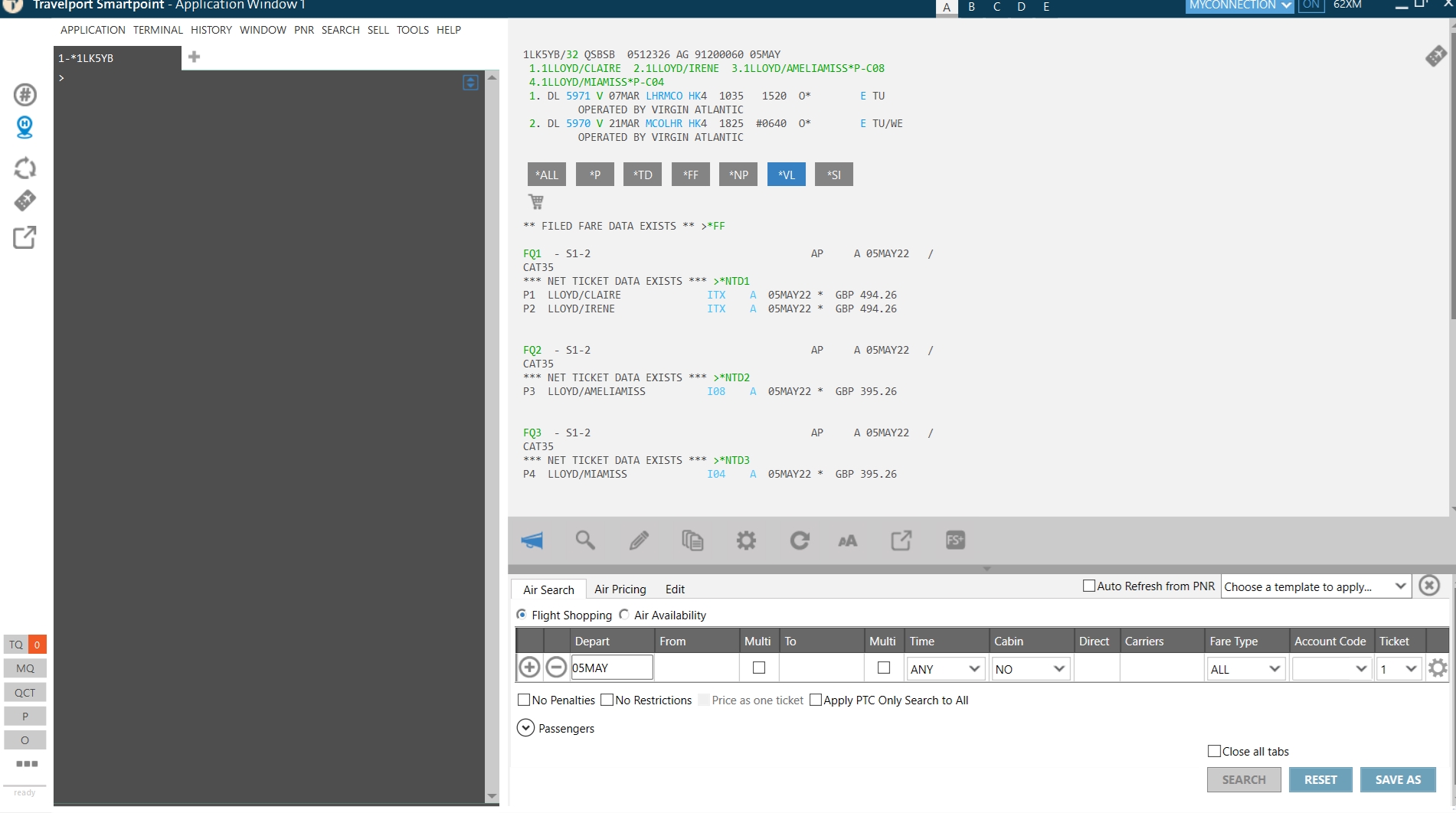Open the Time ANY dropdown

click(945, 669)
